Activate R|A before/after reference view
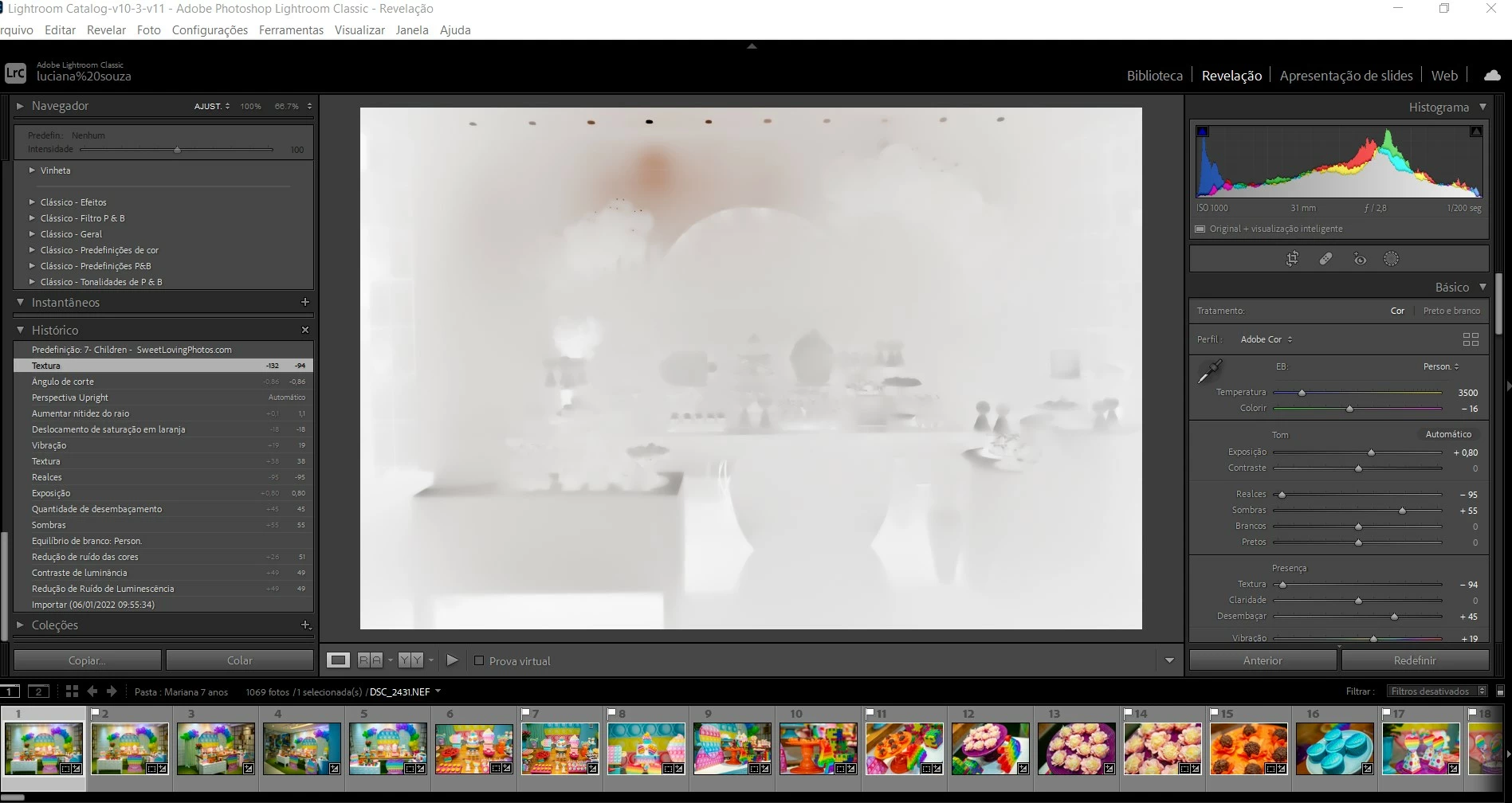This screenshot has width=1512, height=803. click(x=370, y=660)
